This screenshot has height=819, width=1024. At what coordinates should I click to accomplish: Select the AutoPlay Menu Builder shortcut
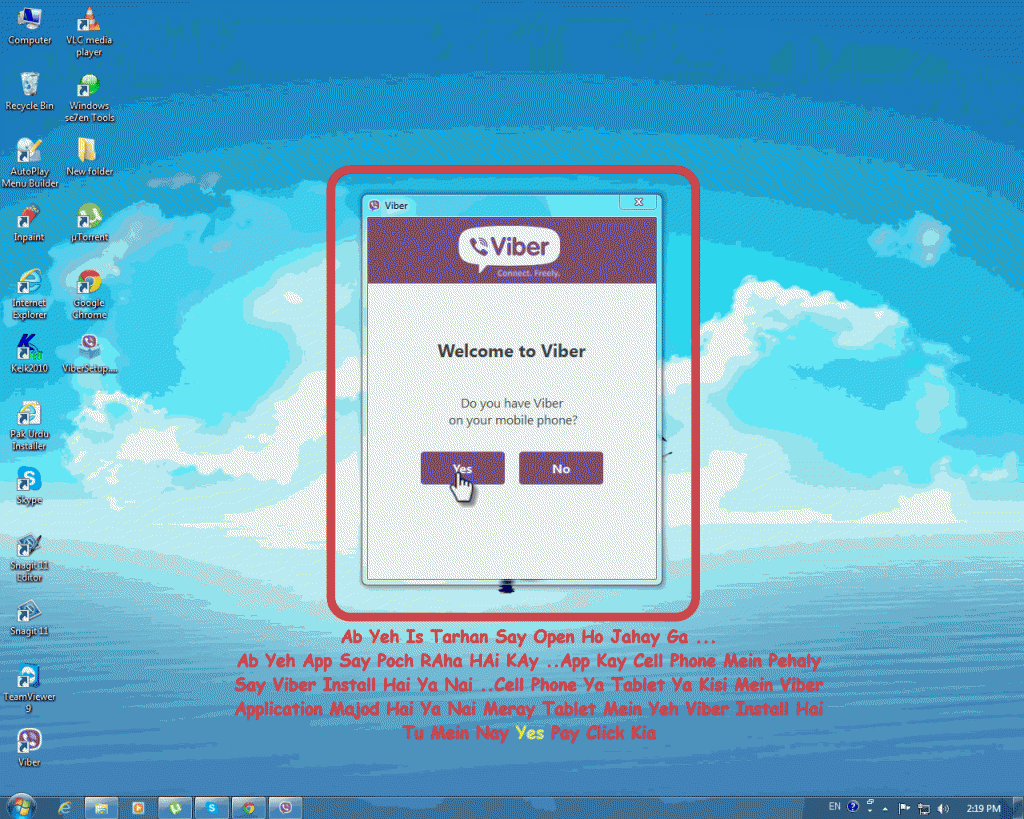[x=29, y=164]
